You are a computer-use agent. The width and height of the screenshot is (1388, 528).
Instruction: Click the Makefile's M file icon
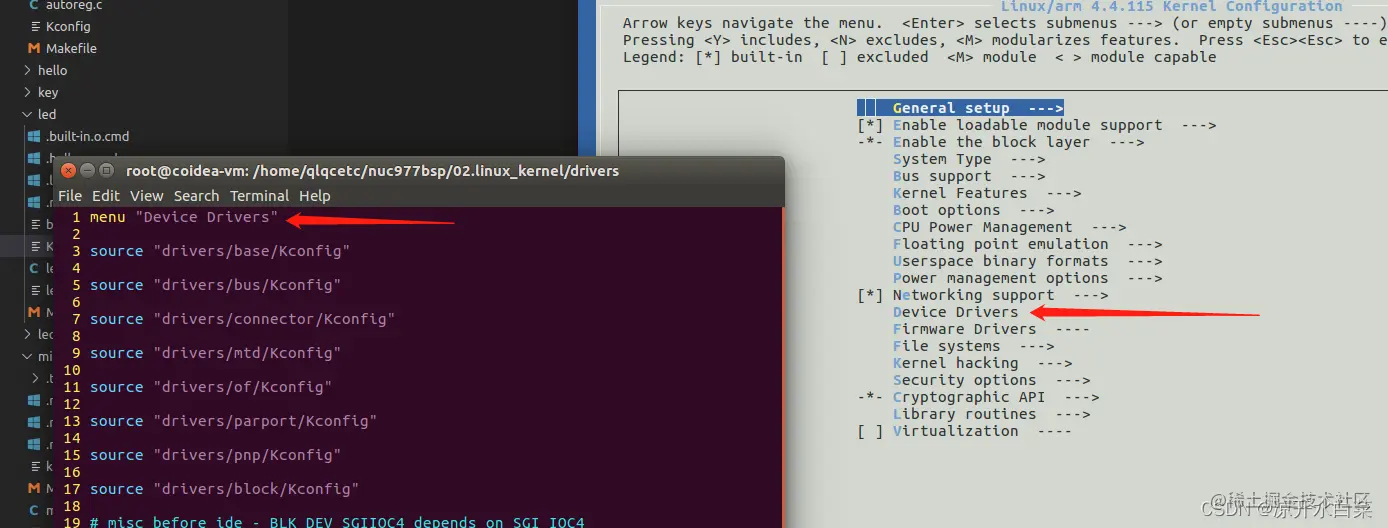[34, 48]
